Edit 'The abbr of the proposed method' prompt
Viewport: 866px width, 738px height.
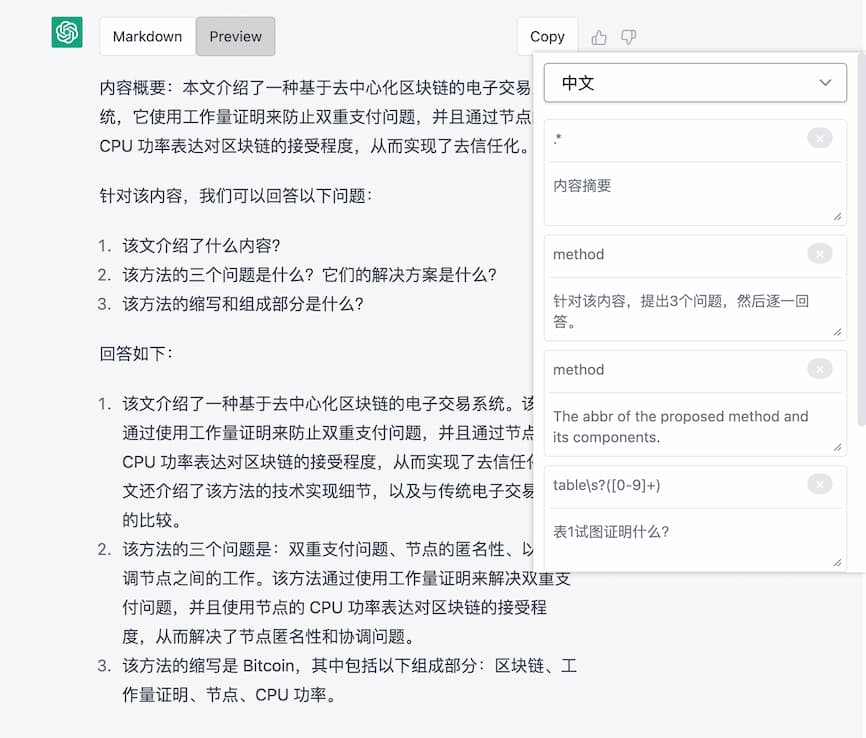[695, 425]
